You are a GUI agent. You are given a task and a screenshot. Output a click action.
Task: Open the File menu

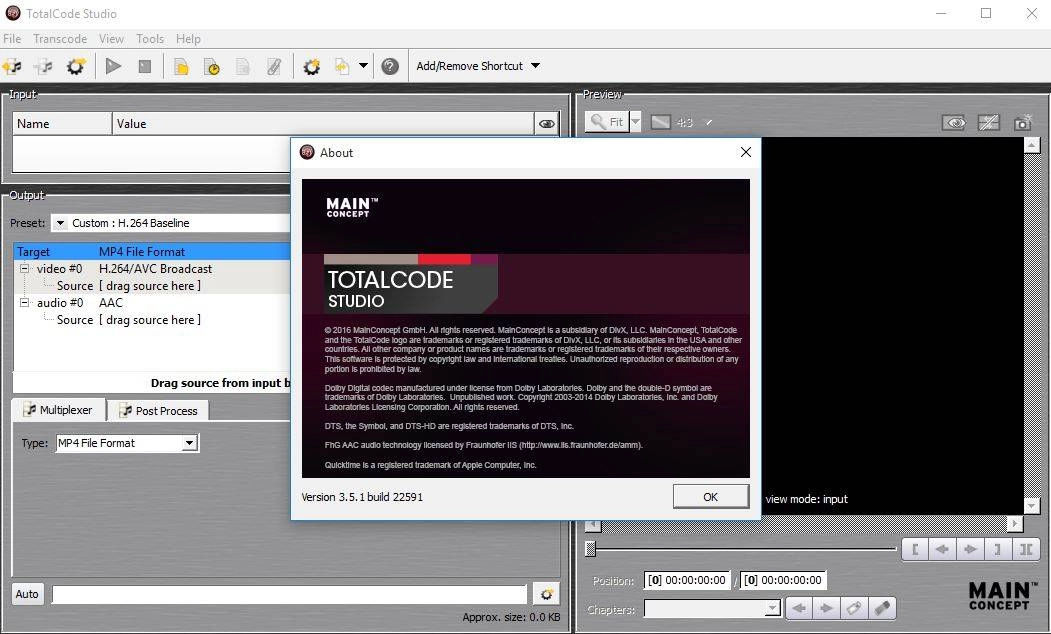click(12, 39)
